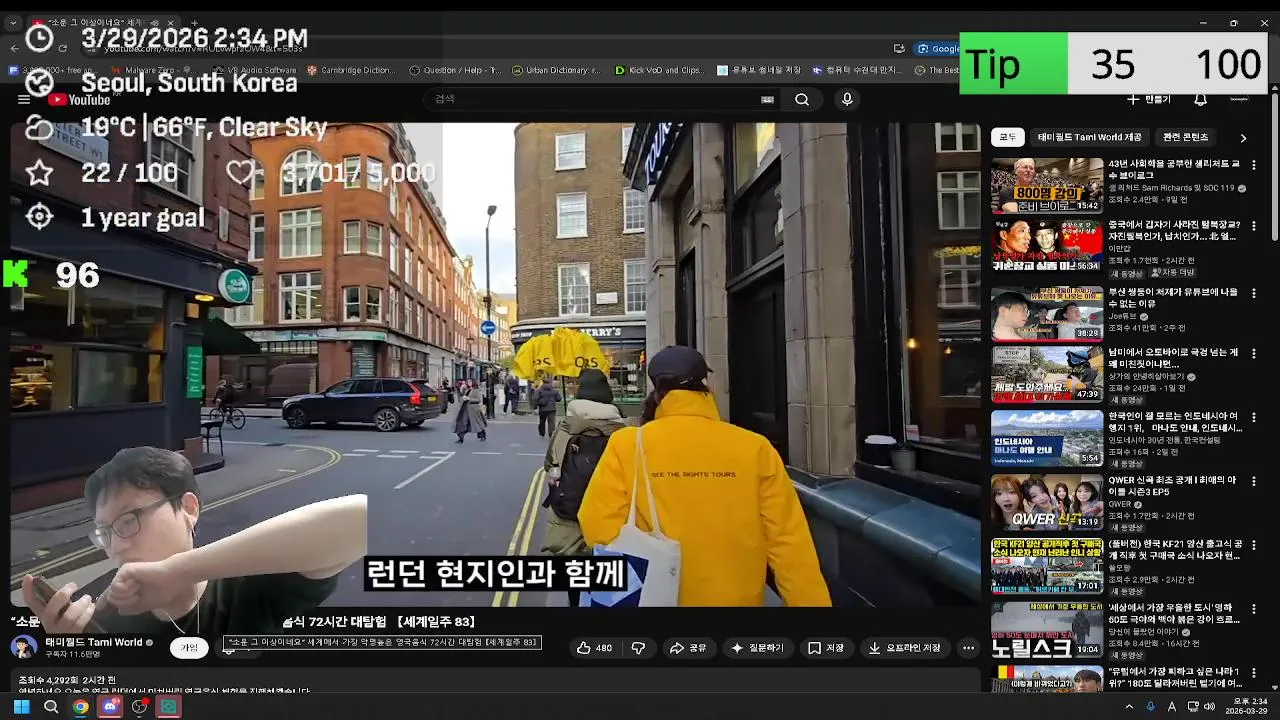Open VB Audio Software bookmark
1280x720 pixels.
(255, 70)
